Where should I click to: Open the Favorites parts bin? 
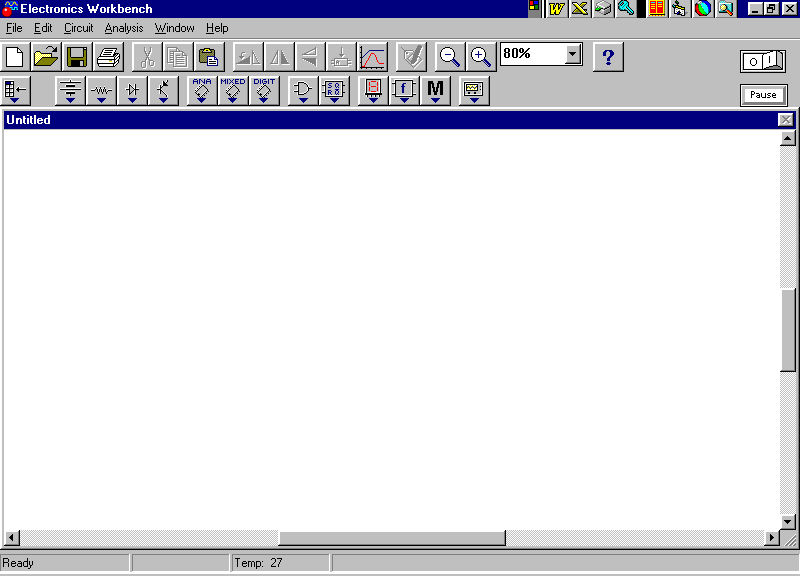tap(16, 91)
